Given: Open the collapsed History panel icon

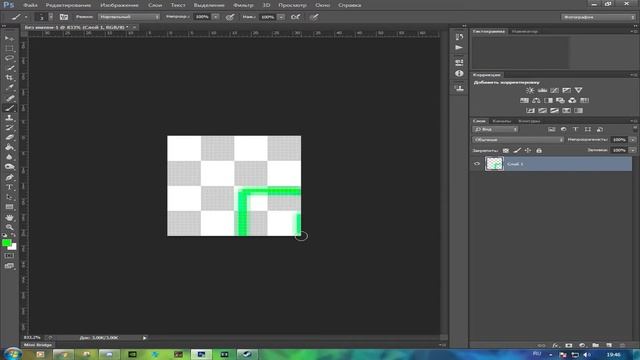Looking at the screenshot, I should (459, 37).
